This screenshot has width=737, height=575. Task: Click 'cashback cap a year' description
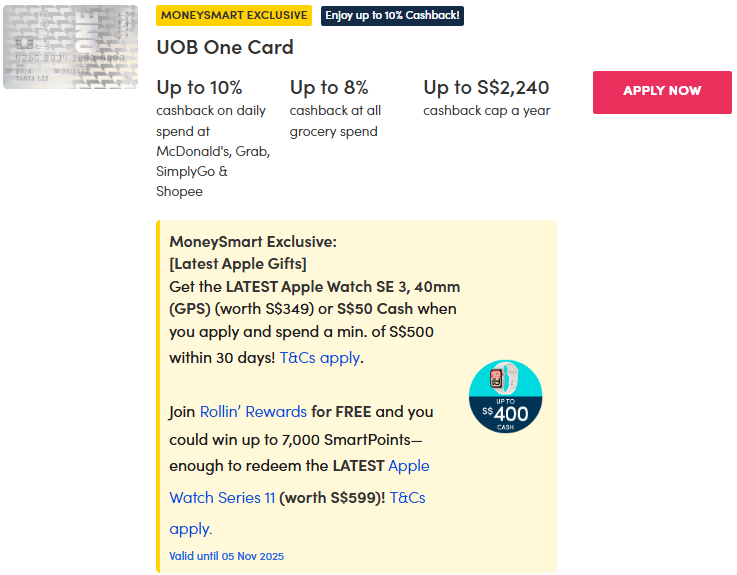(x=486, y=111)
